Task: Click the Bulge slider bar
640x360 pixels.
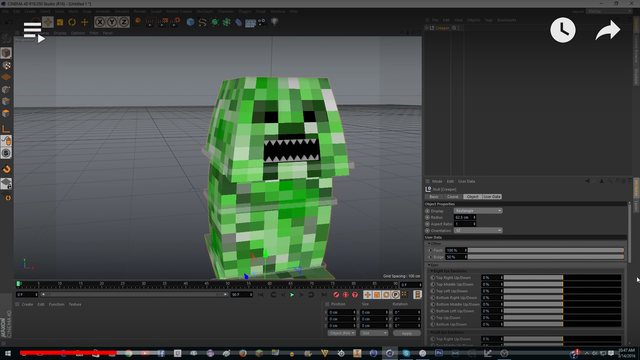Action: (x=545, y=257)
